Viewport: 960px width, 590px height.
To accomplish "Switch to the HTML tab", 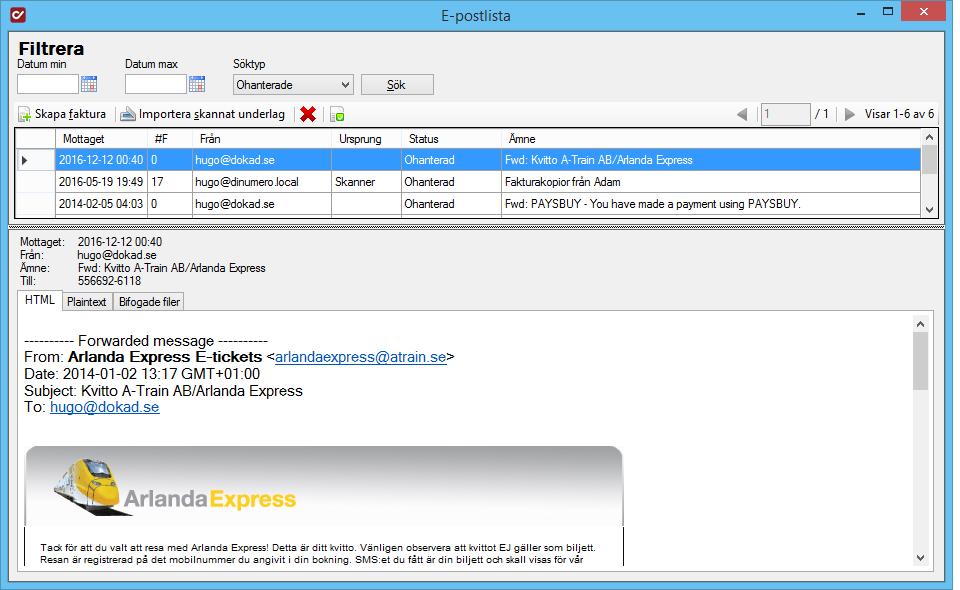I will click(x=40, y=300).
